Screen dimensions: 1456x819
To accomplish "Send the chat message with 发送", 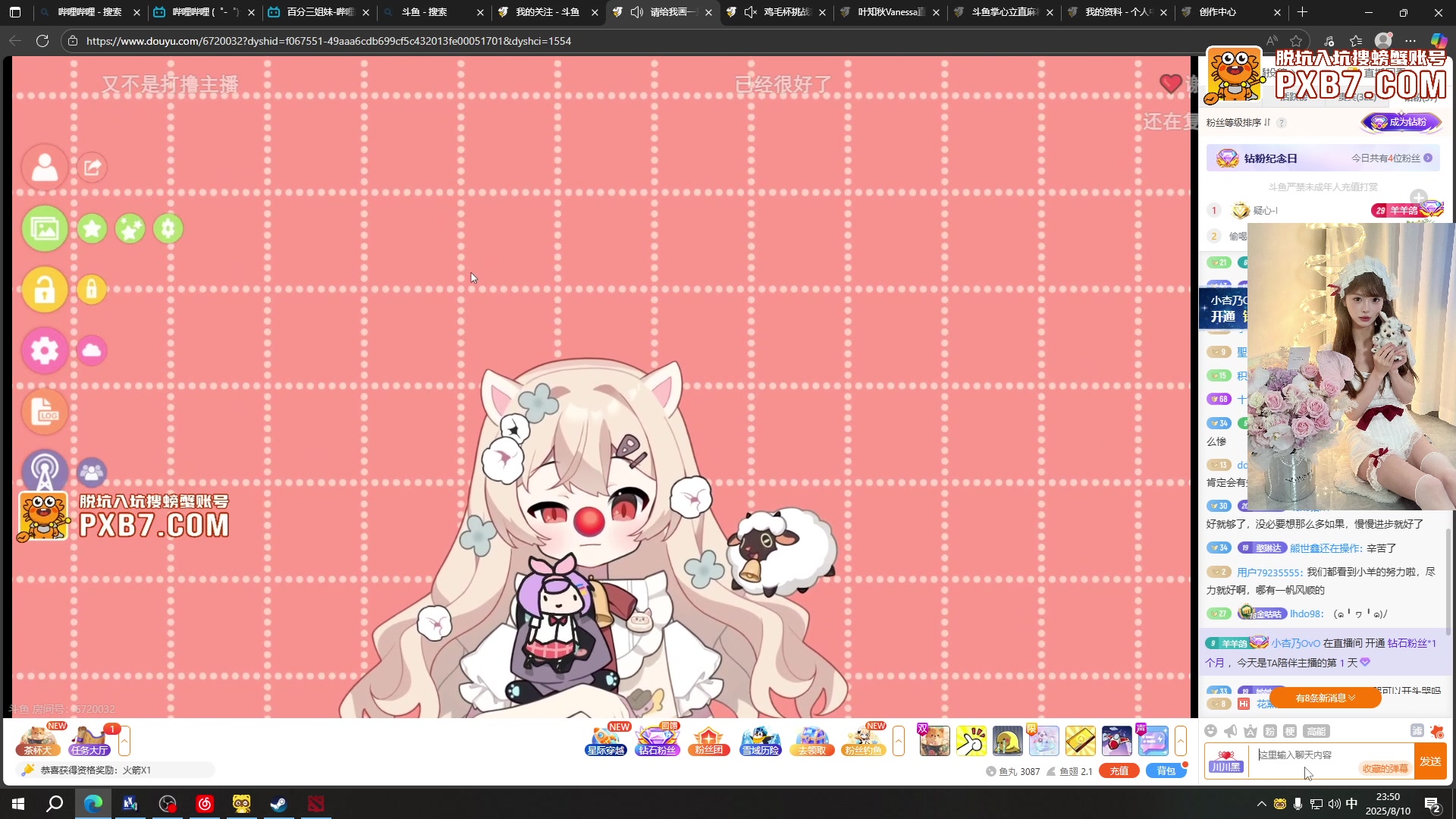I will tap(1430, 761).
